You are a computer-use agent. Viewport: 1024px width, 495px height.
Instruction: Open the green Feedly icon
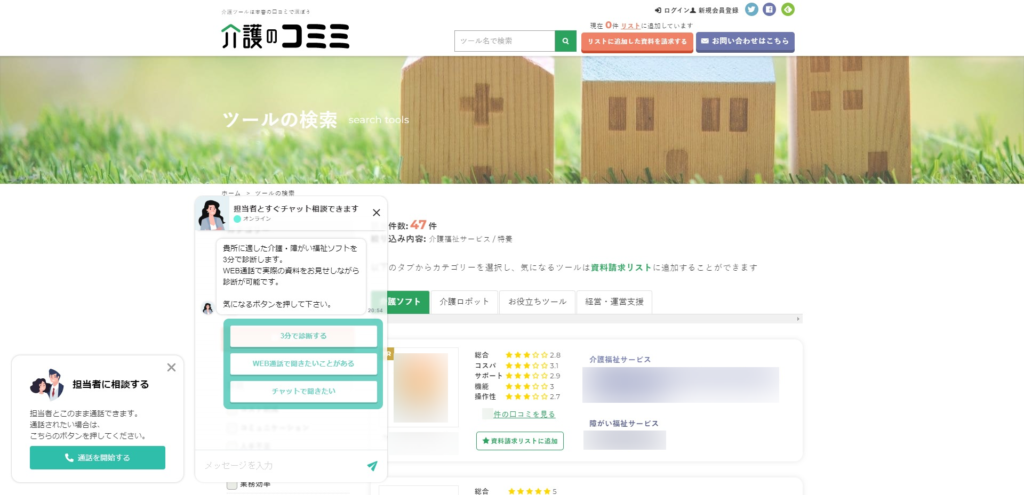click(788, 10)
